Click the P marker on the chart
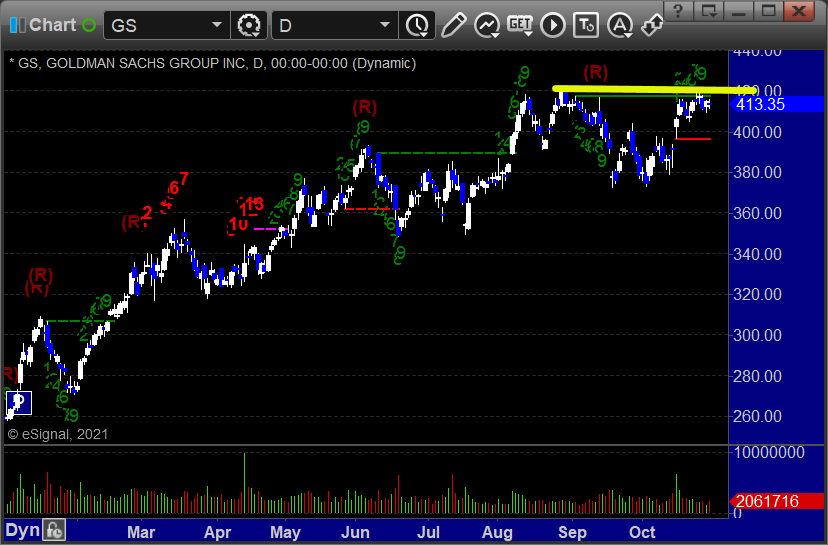The image size is (828, 545). pos(19,403)
